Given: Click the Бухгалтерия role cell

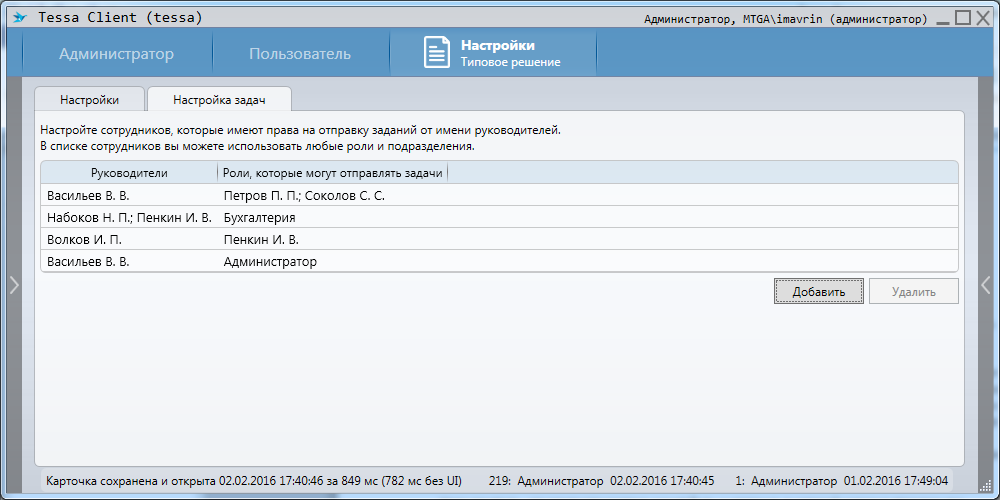Looking at the screenshot, I should pyautogui.click(x=259, y=218).
